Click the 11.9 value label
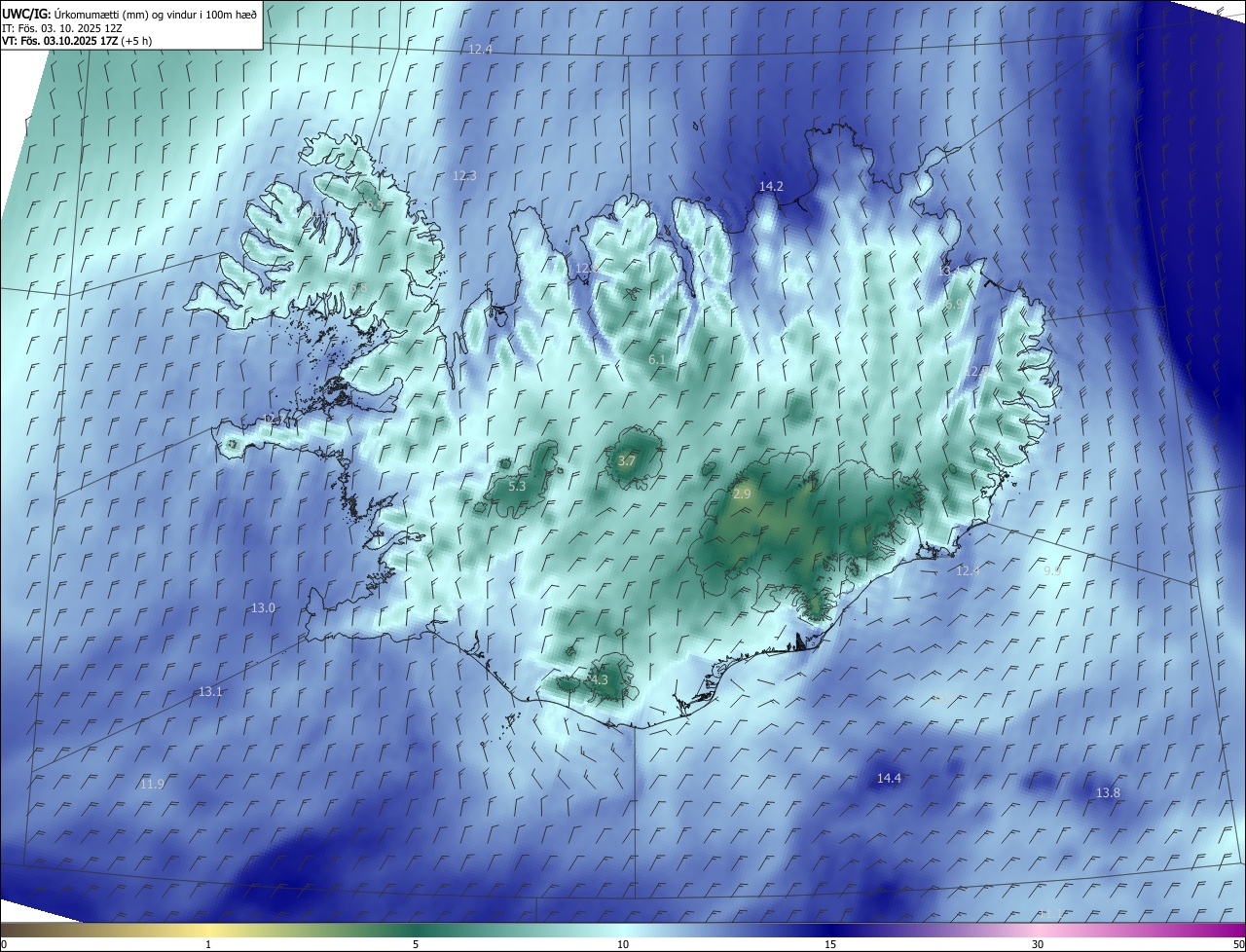Image resolution: width=1246 pixels, height=952 pixels. [152, 785]
